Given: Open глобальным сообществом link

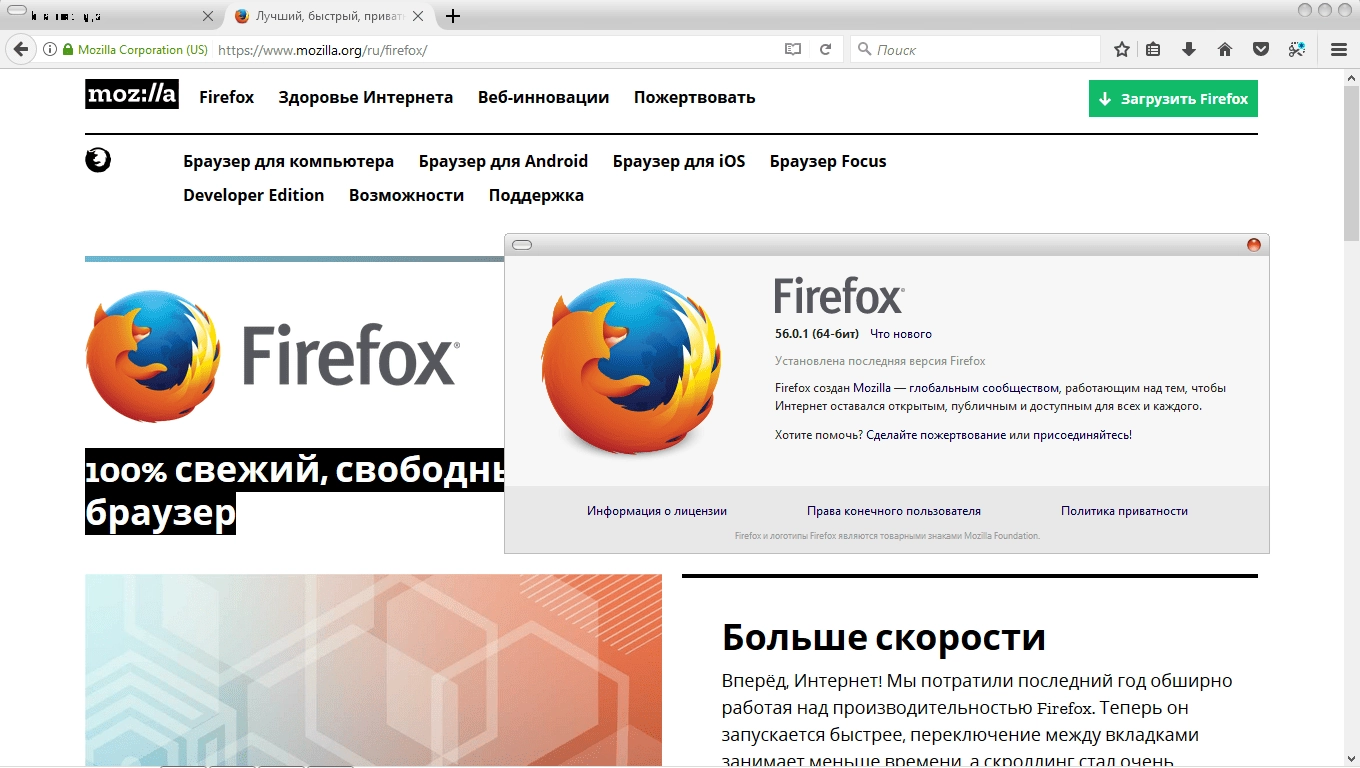Looking at the screenshot, I should point(983,388).
